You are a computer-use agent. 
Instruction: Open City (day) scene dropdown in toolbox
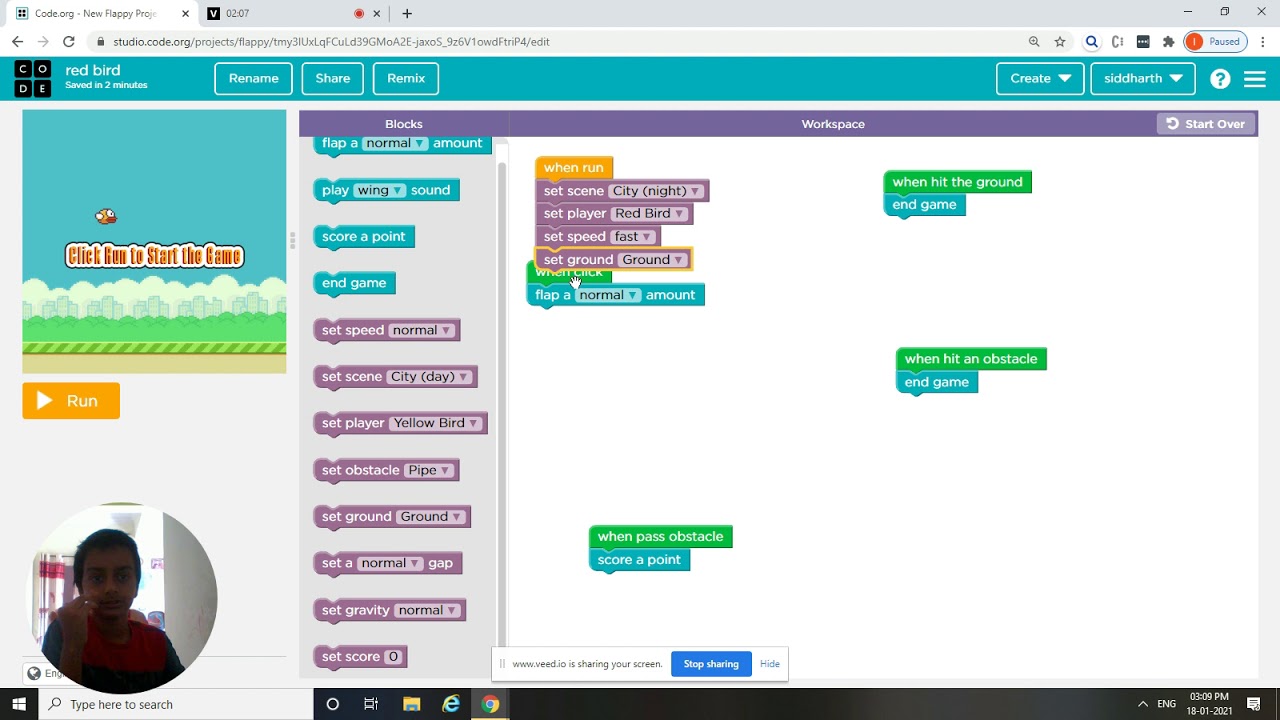point(429,377)
